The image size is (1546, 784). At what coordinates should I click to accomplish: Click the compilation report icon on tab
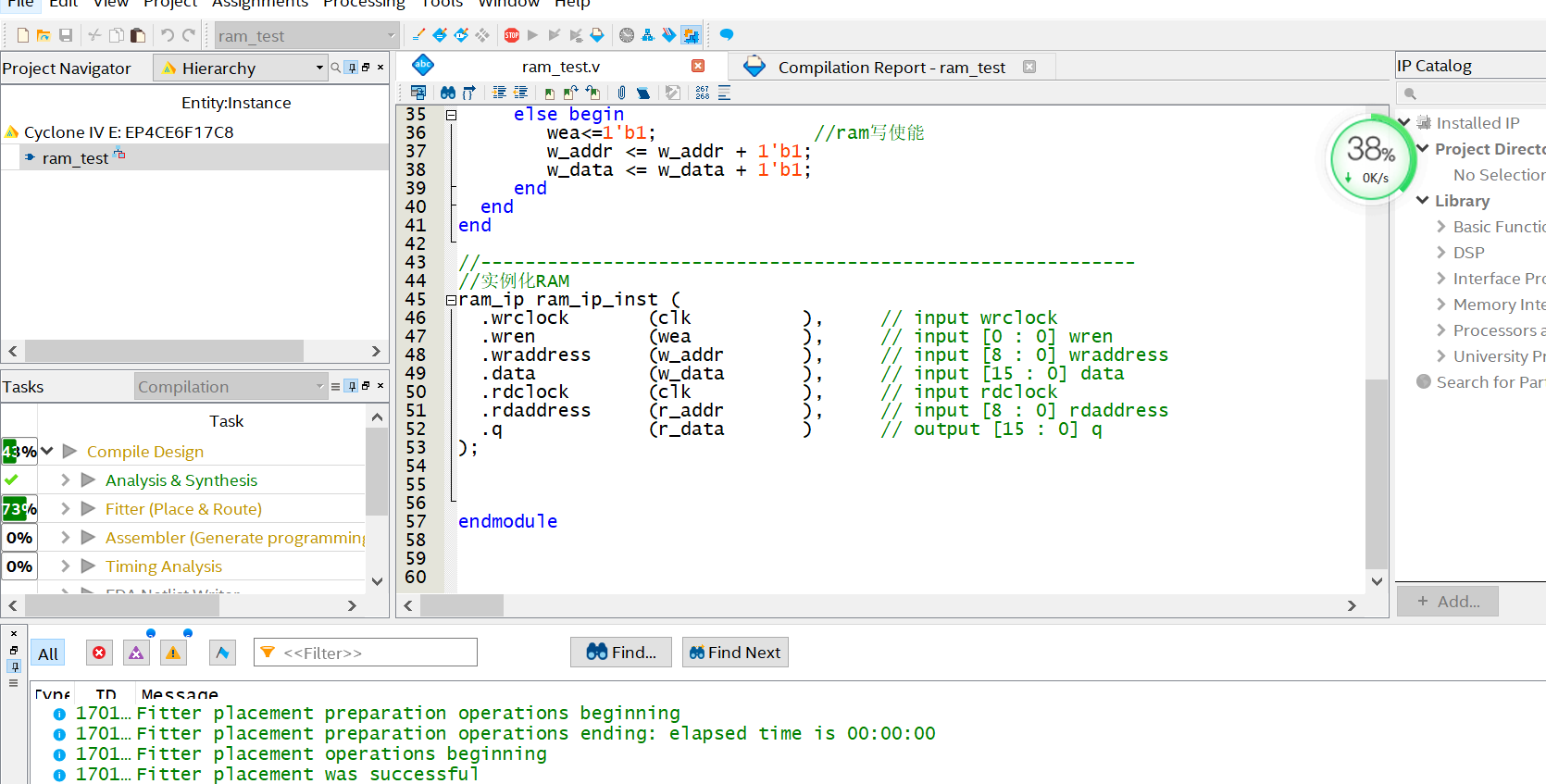tap(754, 67)
